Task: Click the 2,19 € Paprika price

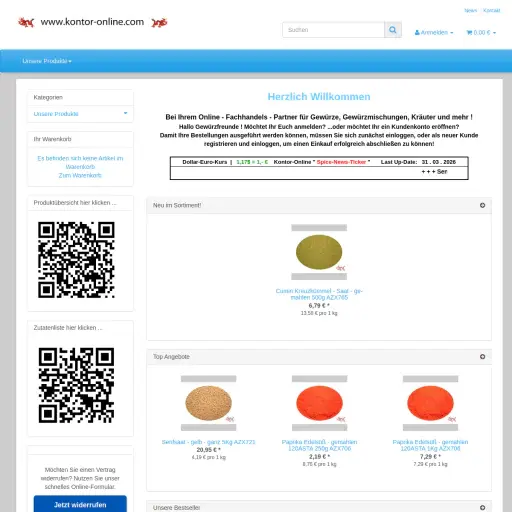Action: pyautogui.click(x=319, y=457)
